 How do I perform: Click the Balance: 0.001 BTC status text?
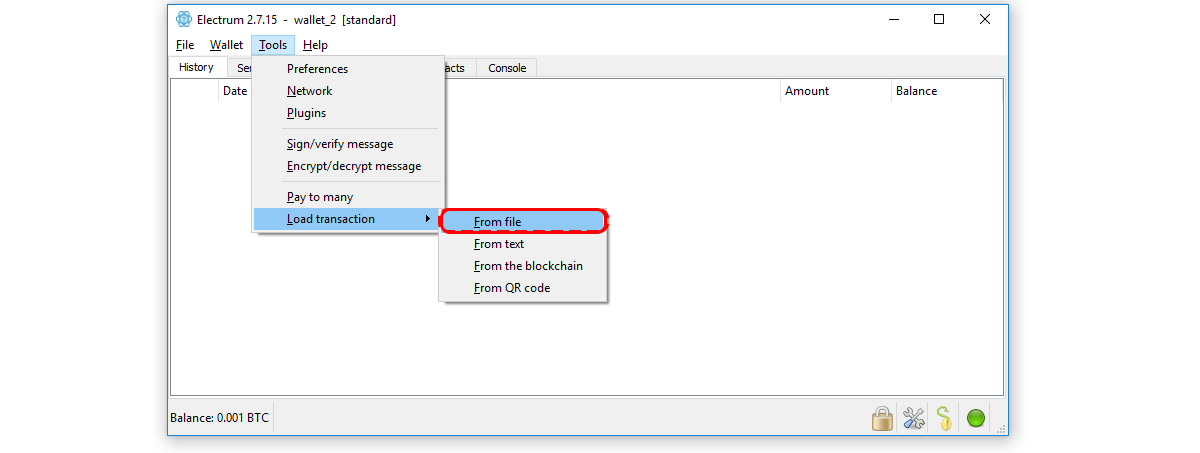pyautogui.click(x=219, y=418)
